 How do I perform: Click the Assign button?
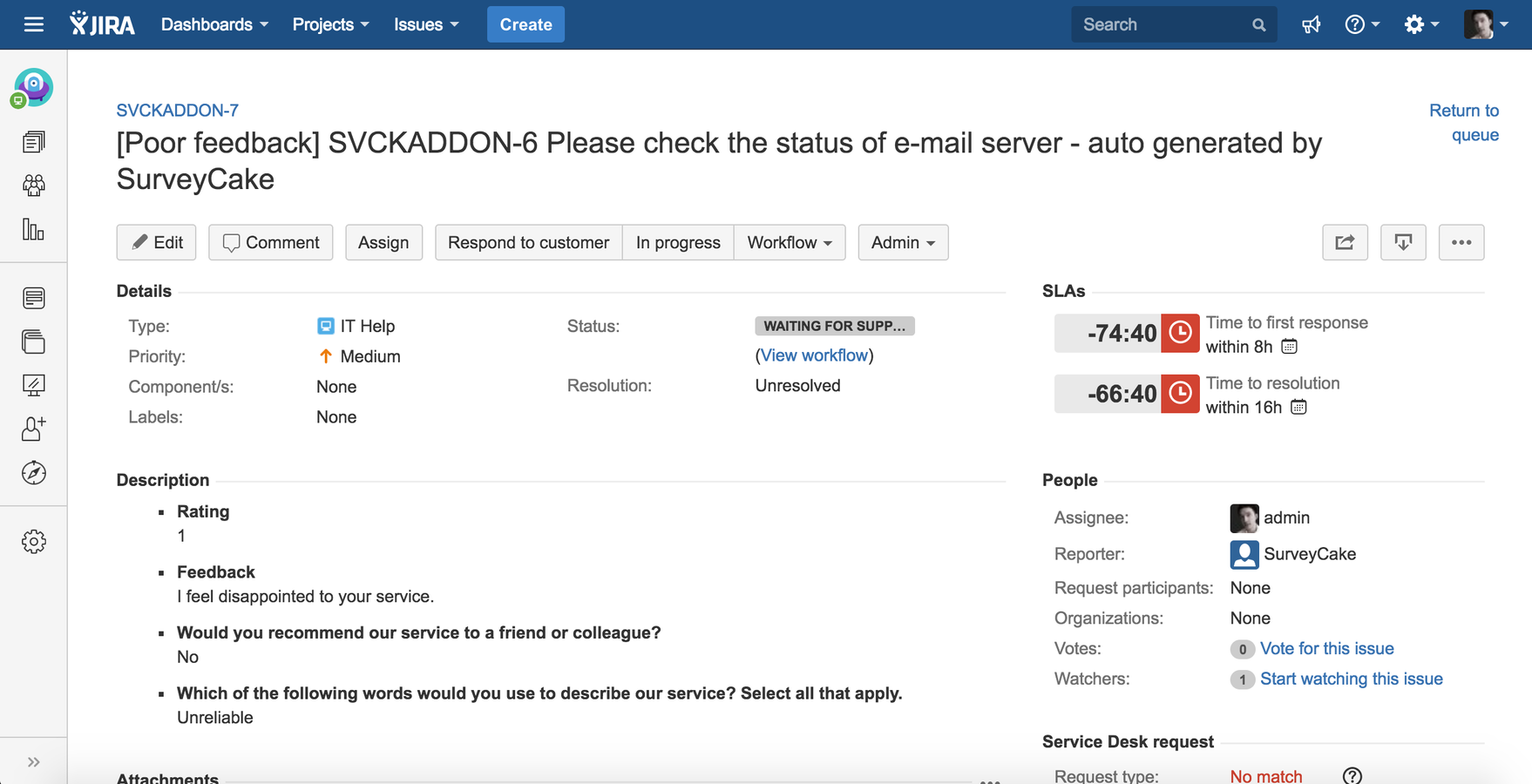click(x=383, y=242)
